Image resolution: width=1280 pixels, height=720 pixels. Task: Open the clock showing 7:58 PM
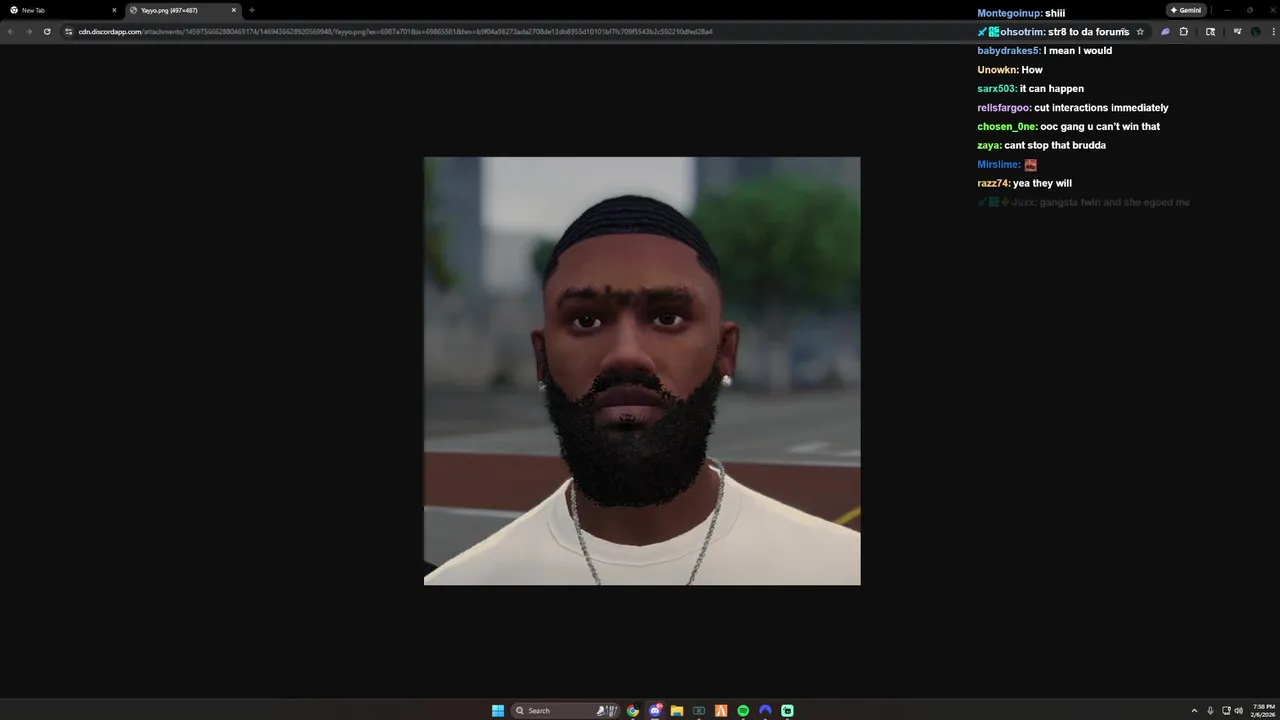tap(1263, 710)
